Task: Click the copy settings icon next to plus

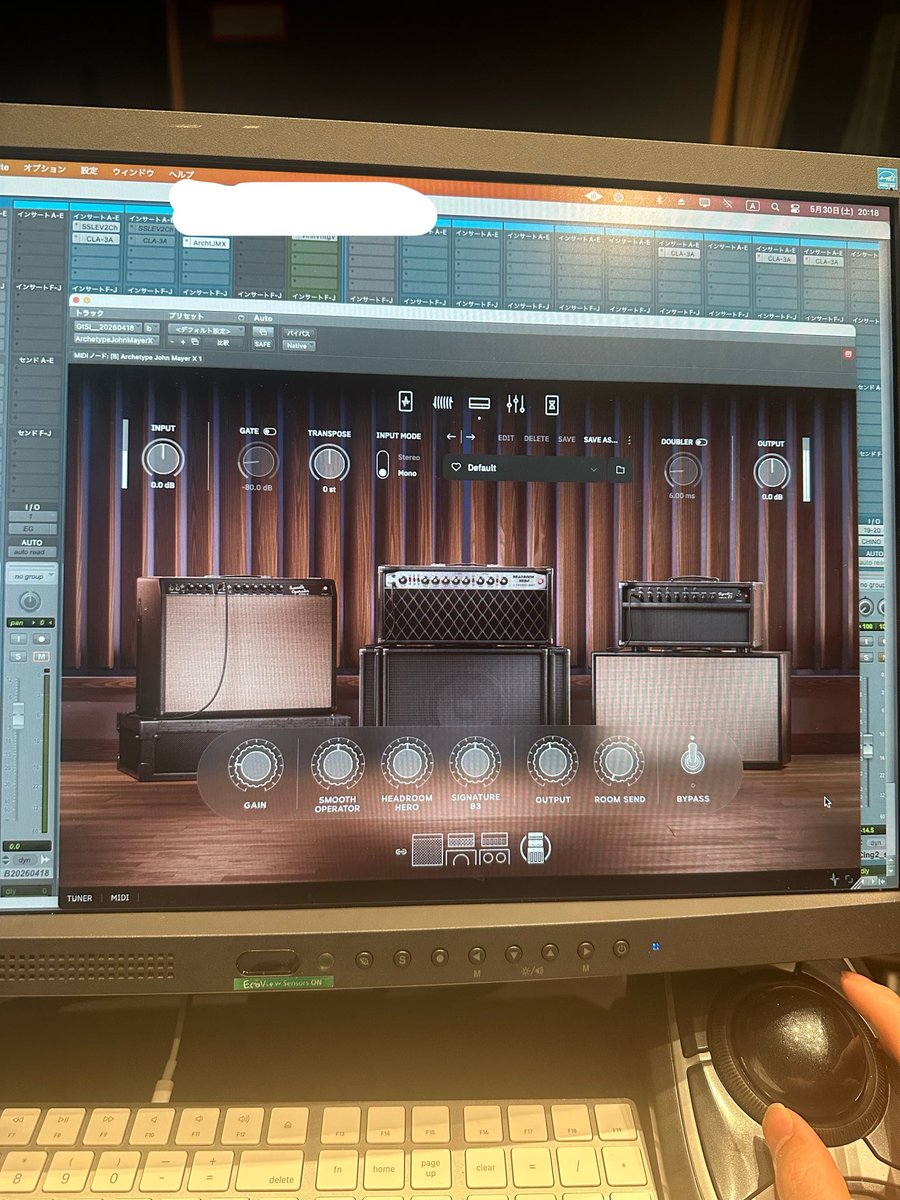Action: tap(195, 342)
